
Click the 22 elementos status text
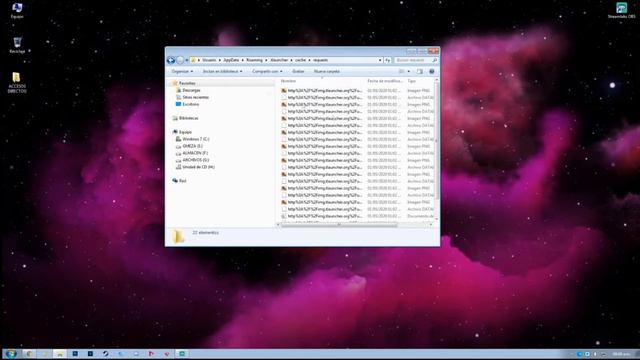(x=205, y=233)
